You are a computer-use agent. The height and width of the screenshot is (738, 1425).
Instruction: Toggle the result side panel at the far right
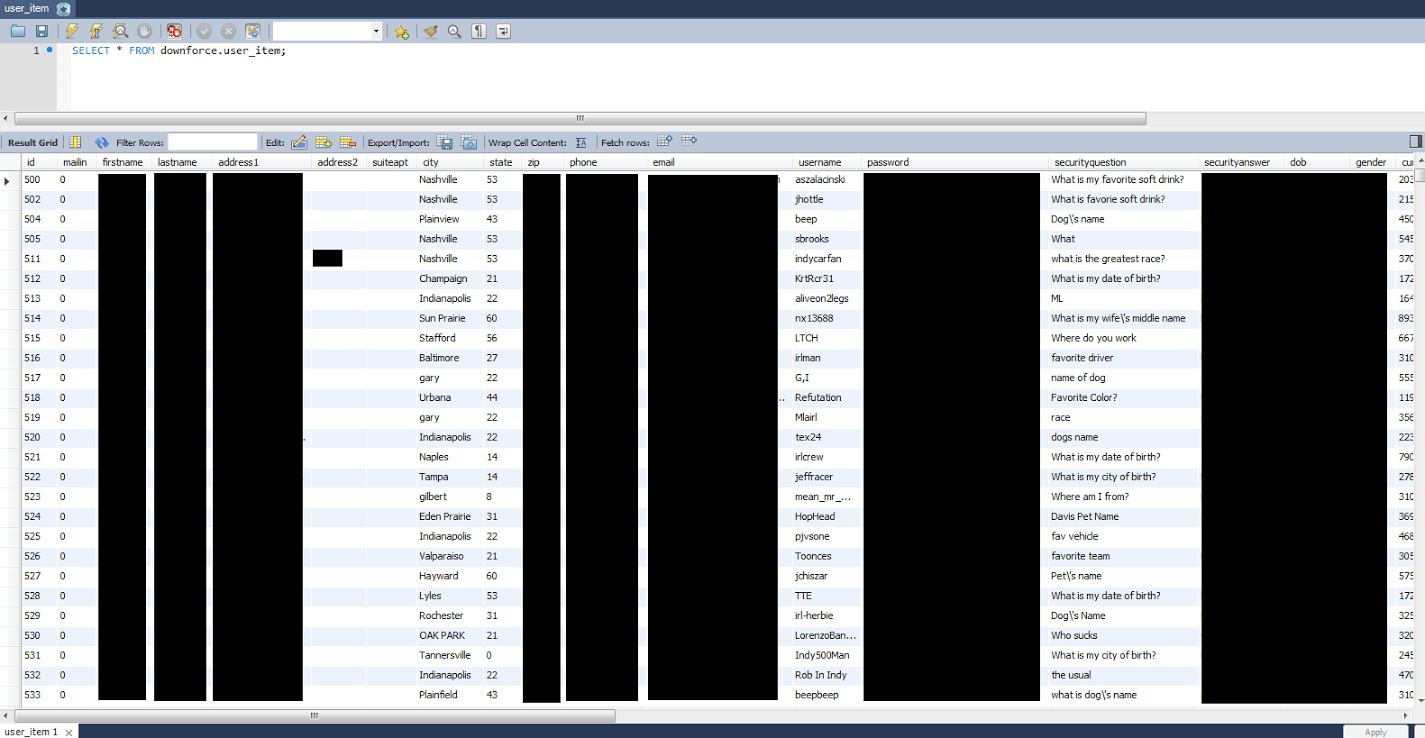pos(1414,142)
